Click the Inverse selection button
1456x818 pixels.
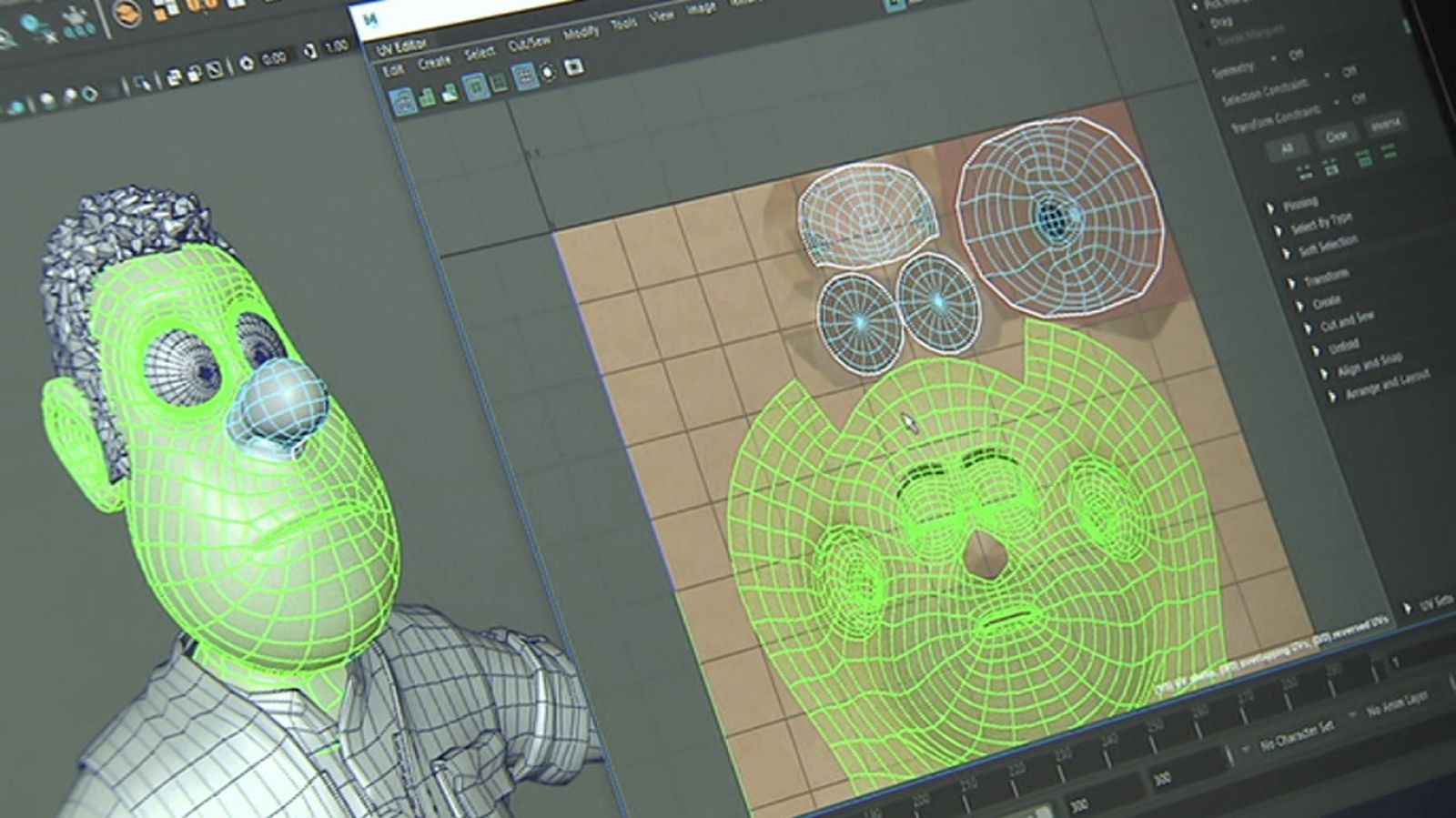pyautogui.click(x=1385, y=124)
